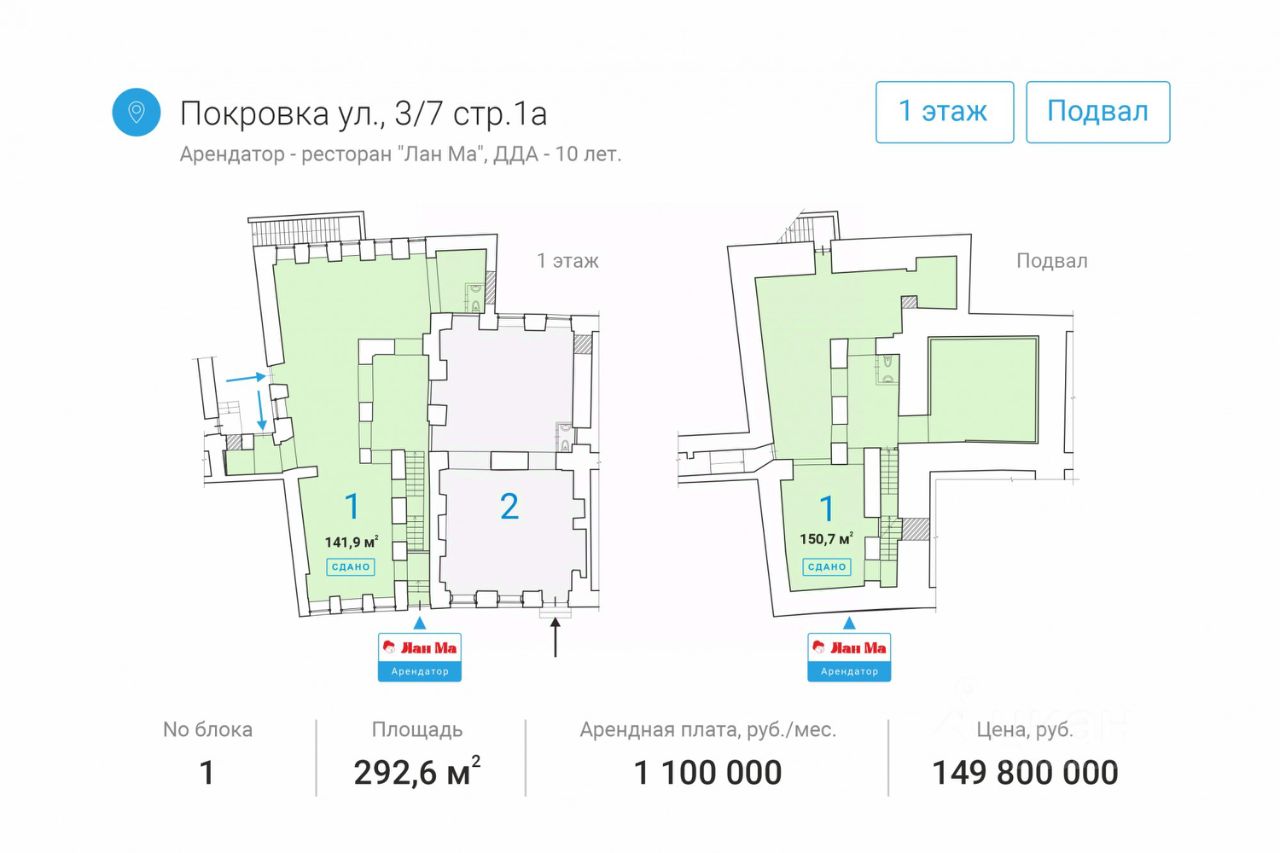
Task: Select block 1 on the basement plan
Action: click(827, 507)
